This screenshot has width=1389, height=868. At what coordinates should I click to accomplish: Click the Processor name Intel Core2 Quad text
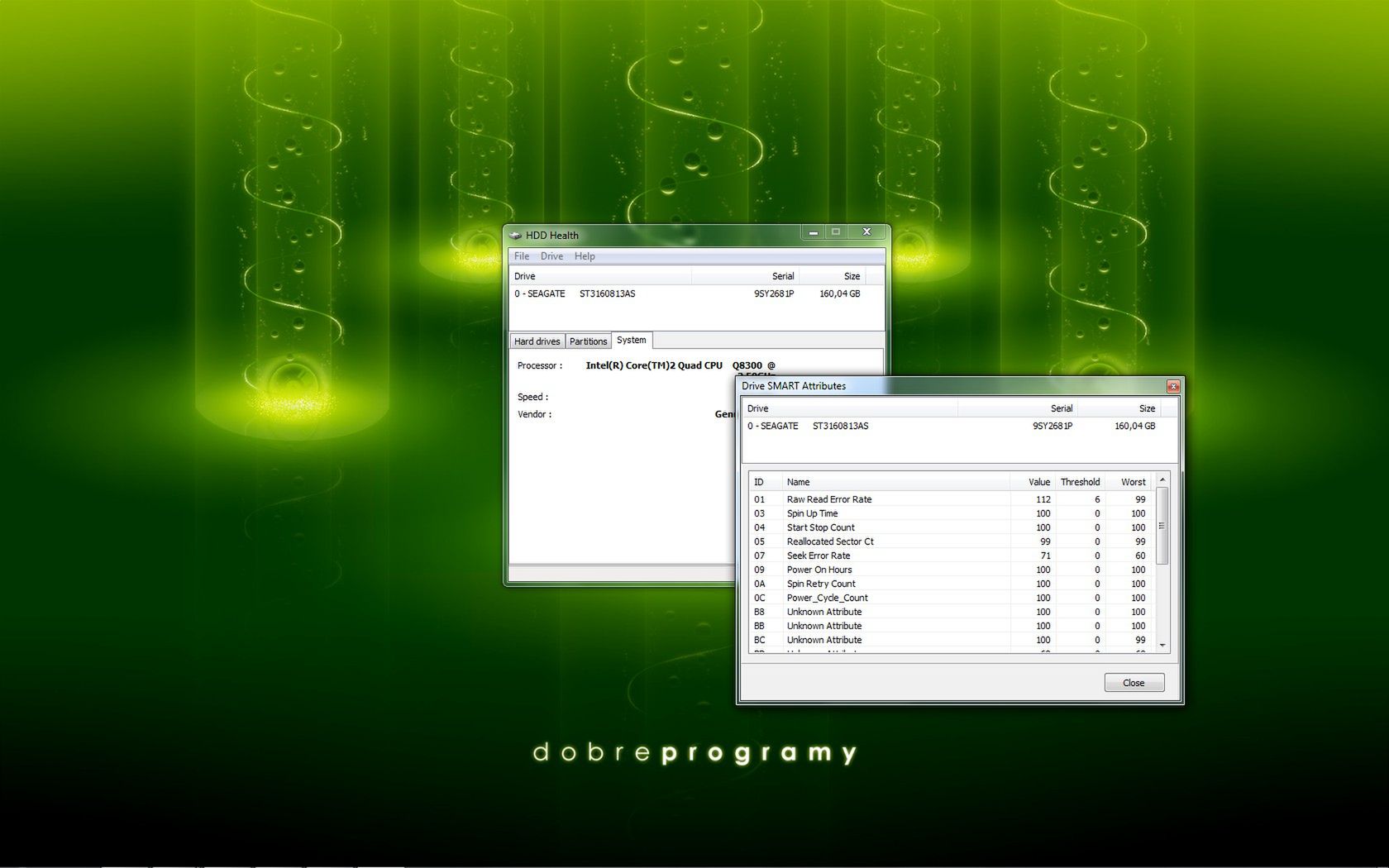[680, 365]
